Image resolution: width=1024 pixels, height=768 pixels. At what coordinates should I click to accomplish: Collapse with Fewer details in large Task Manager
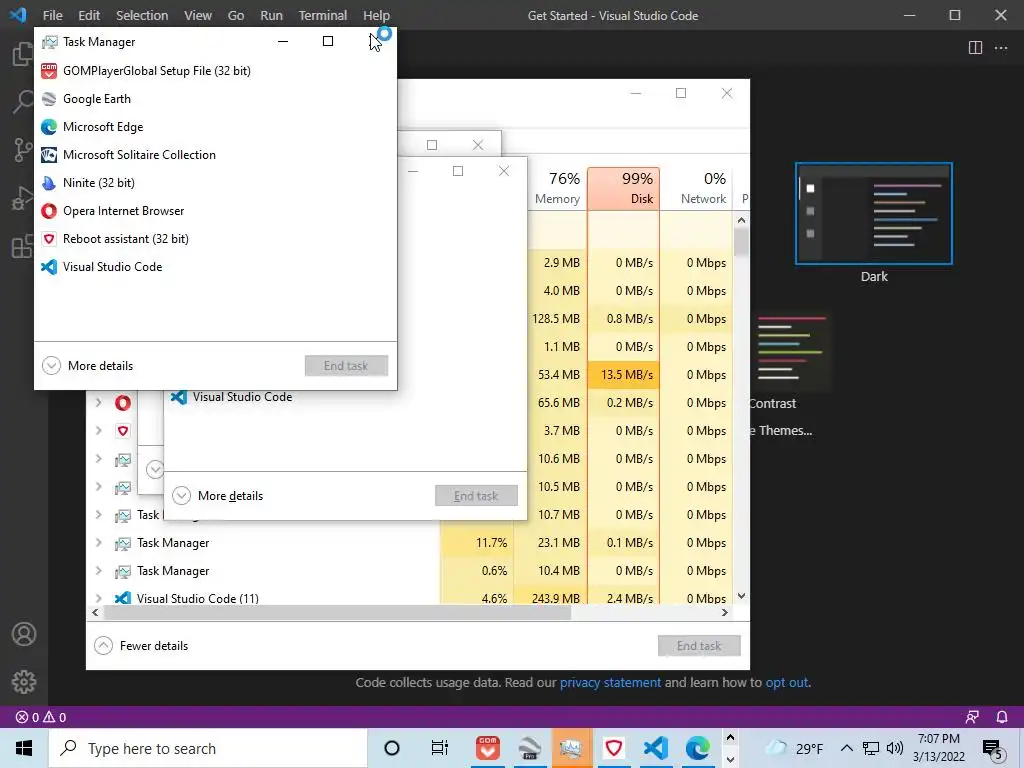(141, 646)
